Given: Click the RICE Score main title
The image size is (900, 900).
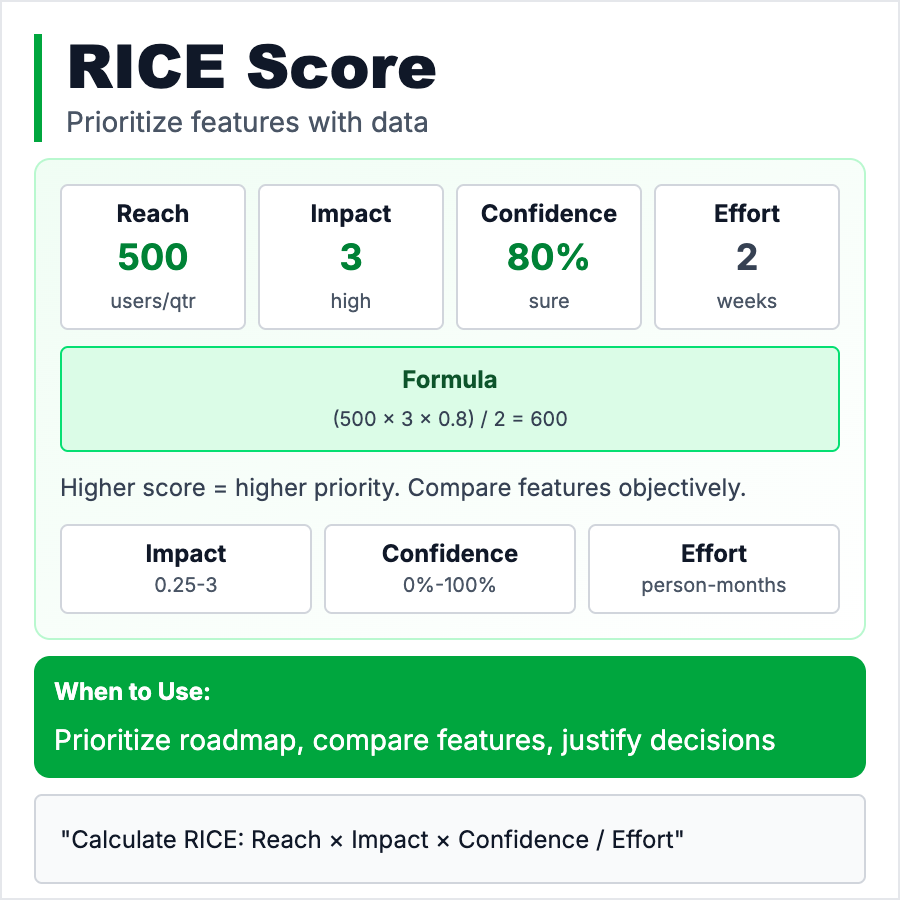Looking at the screenshot, I should [x=252, y=69].
